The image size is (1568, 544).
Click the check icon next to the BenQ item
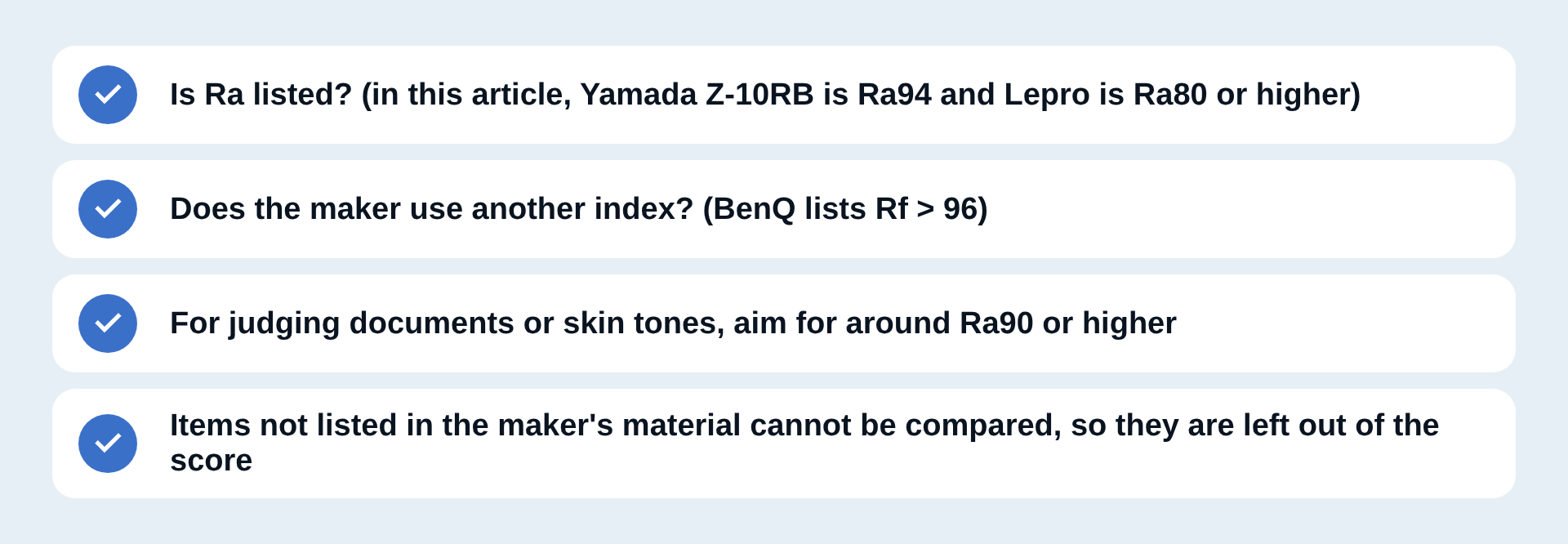tap(108, 209)
